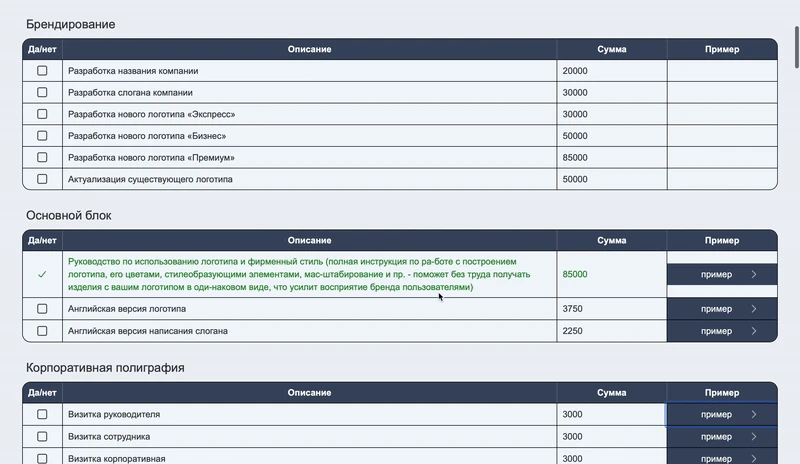Click the chevron arrow in Визитка корпоративная row

click(753, 458)
